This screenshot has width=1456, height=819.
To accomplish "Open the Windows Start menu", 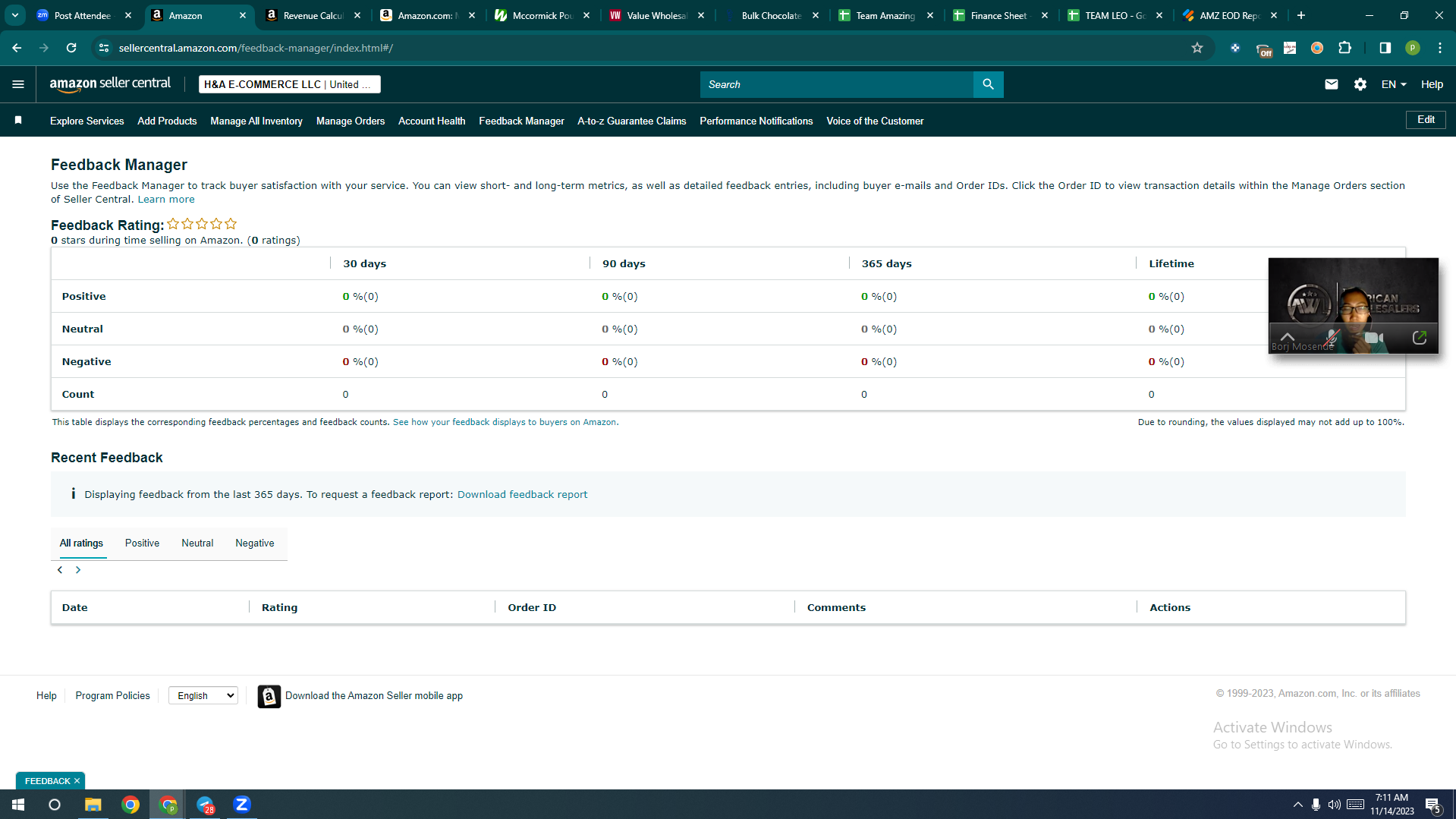I will [18, 805].
